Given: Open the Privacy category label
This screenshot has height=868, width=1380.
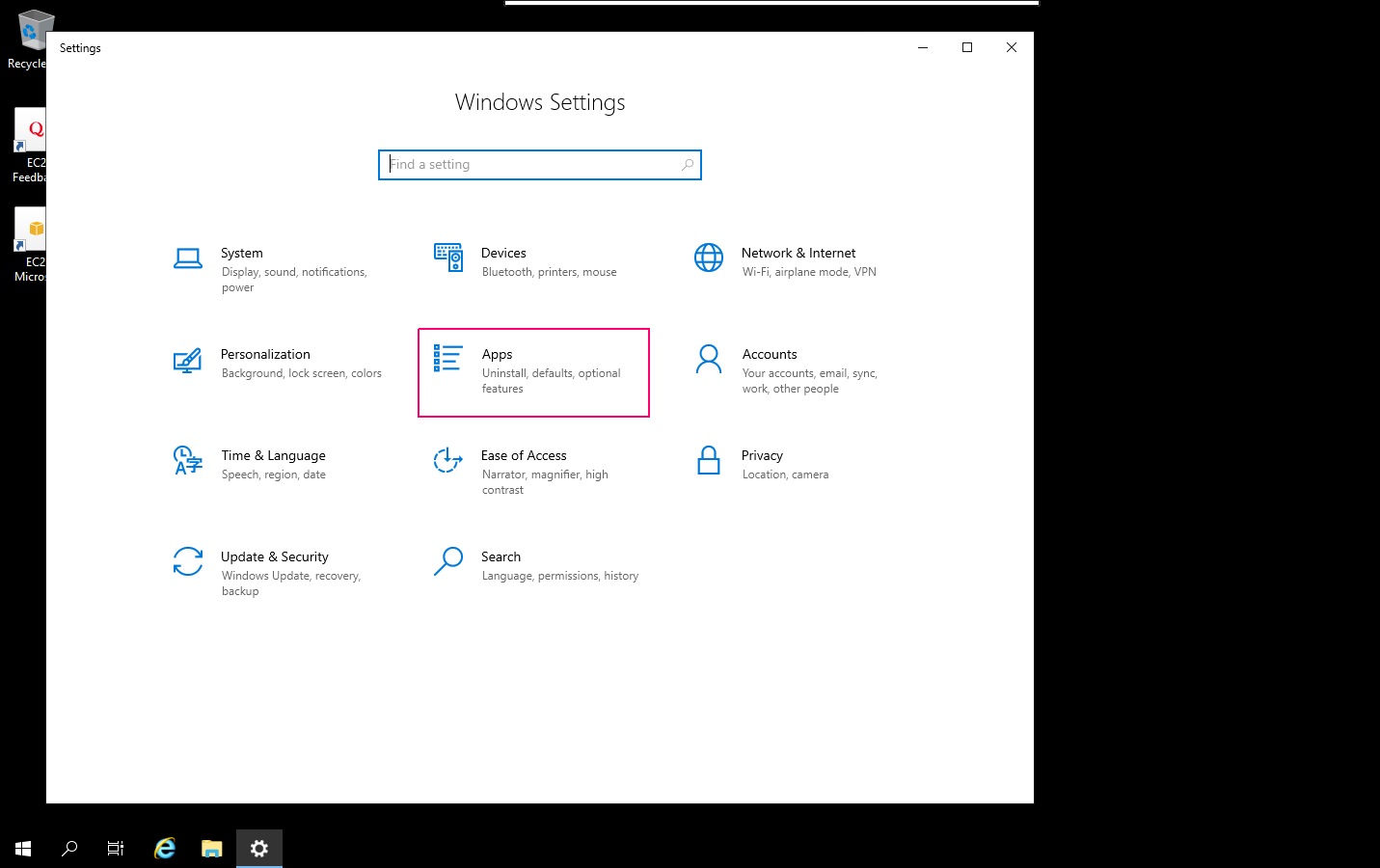Looking at the screenshot, I should [x=762, y=455].
